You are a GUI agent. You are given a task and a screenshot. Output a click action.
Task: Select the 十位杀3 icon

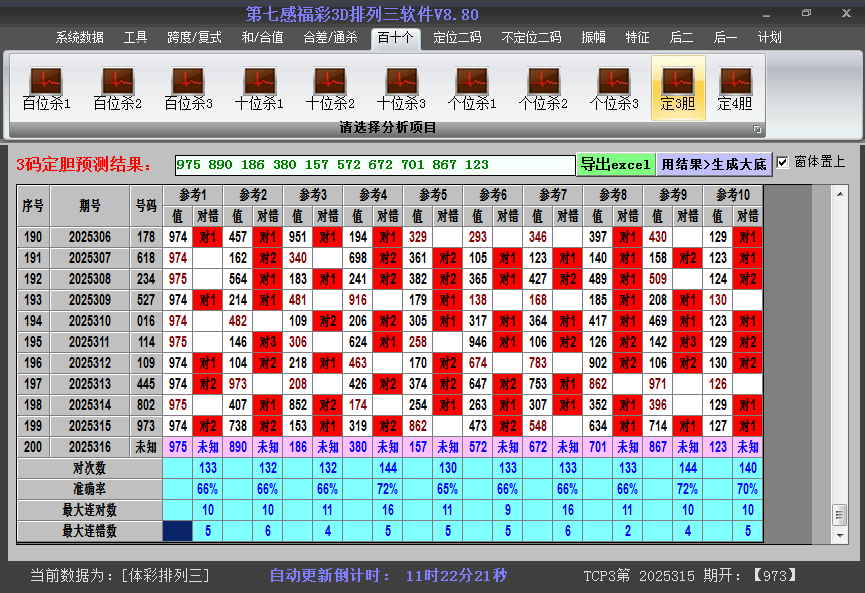pyautogui.click(x=401, y=87)
